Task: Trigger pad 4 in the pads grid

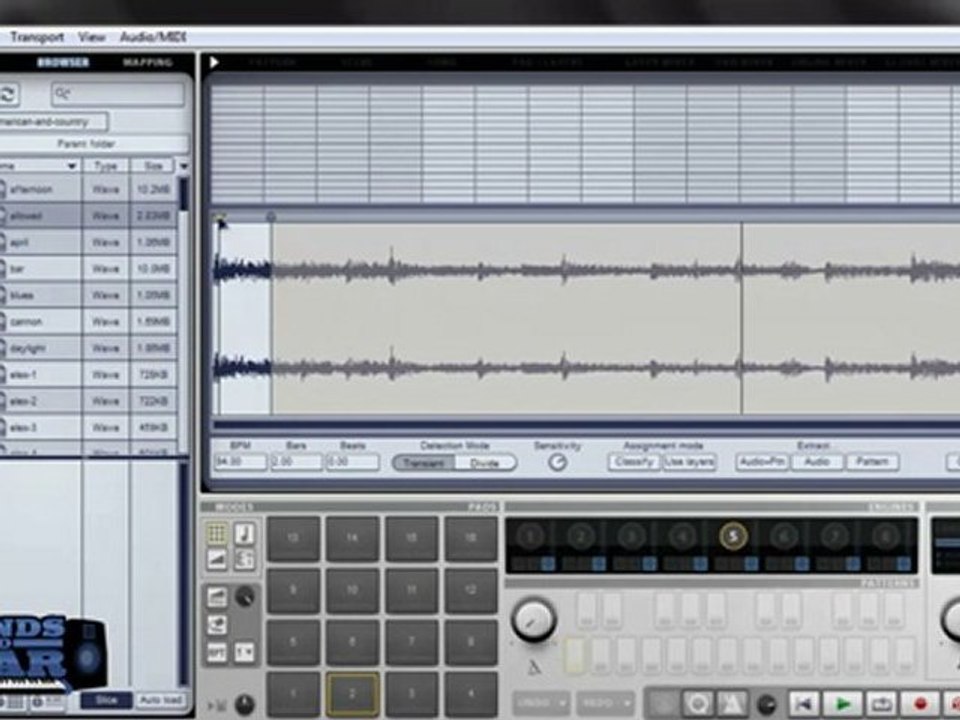Action: pyautogui.click(x=471, y=694)
